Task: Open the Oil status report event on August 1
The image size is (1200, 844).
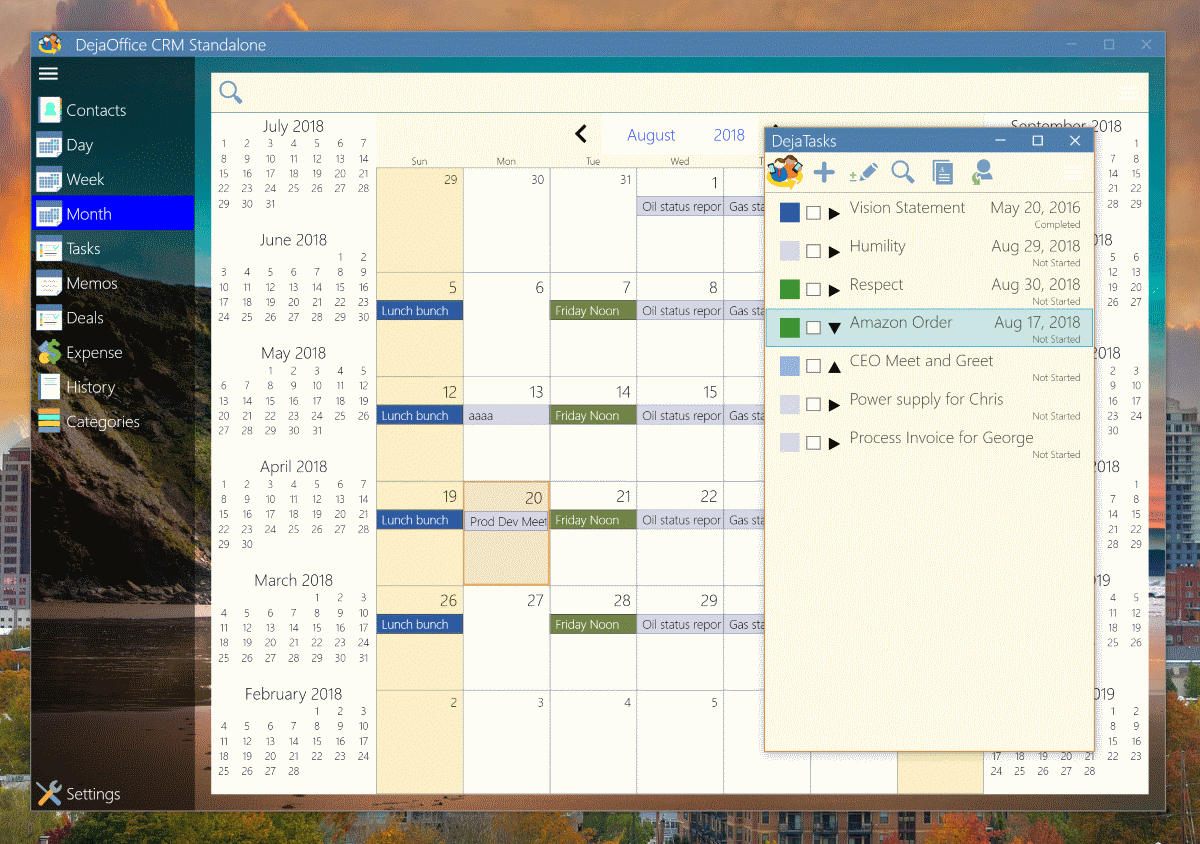Action: 680,206
